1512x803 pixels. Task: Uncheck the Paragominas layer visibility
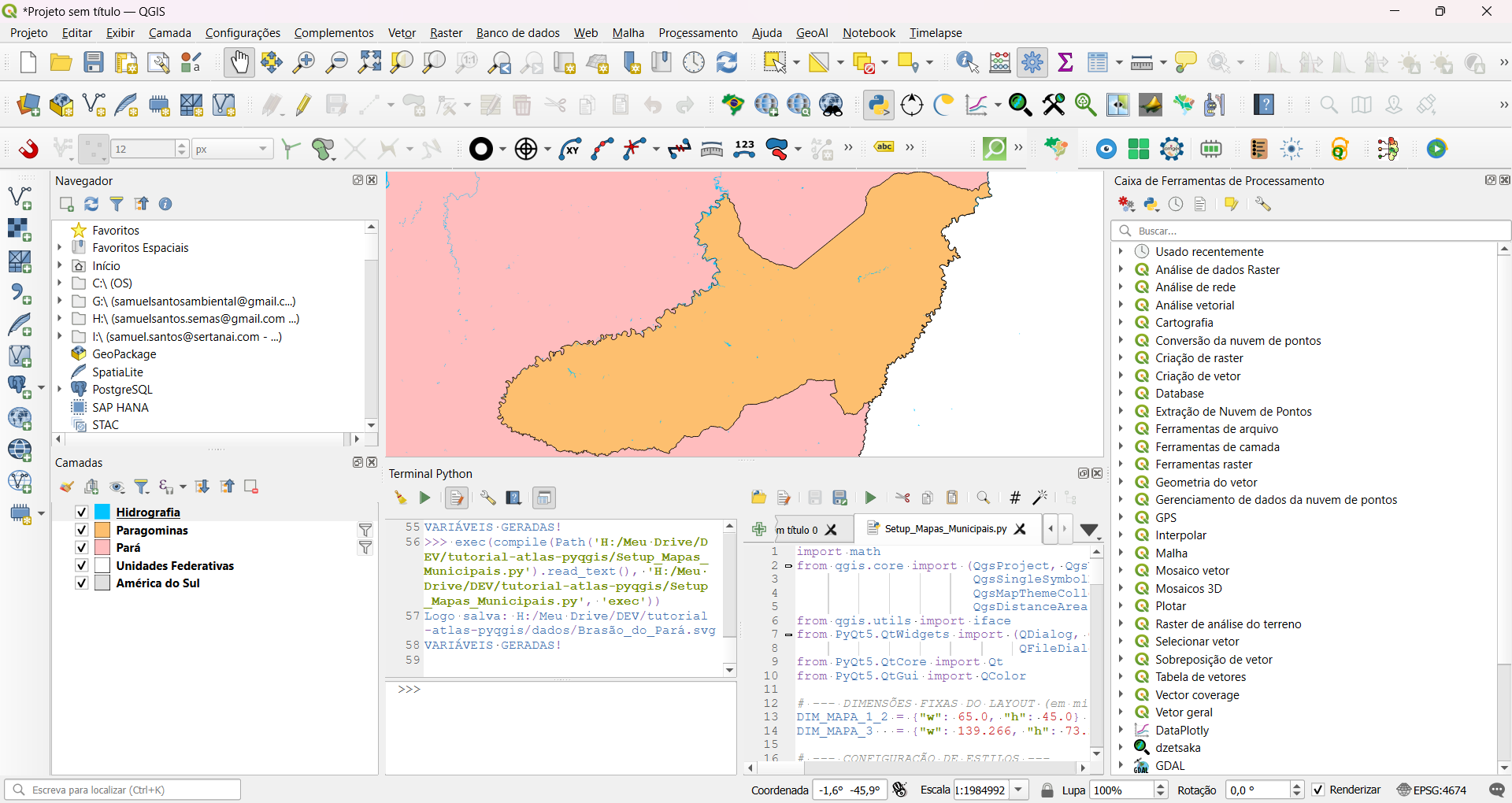coord(81,530)
